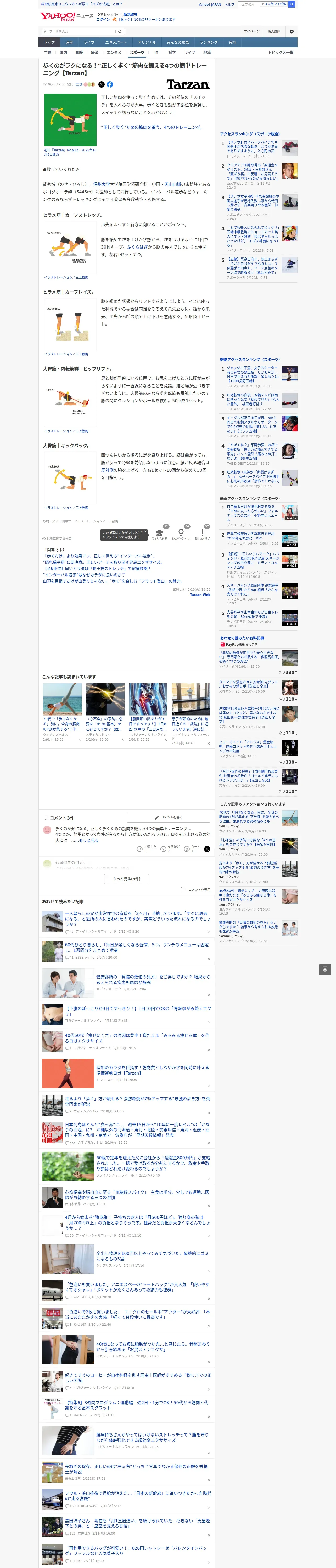
Task: Click the scroll-to-top arrow button
Action: pyautogui.click(x=325, y=970)
